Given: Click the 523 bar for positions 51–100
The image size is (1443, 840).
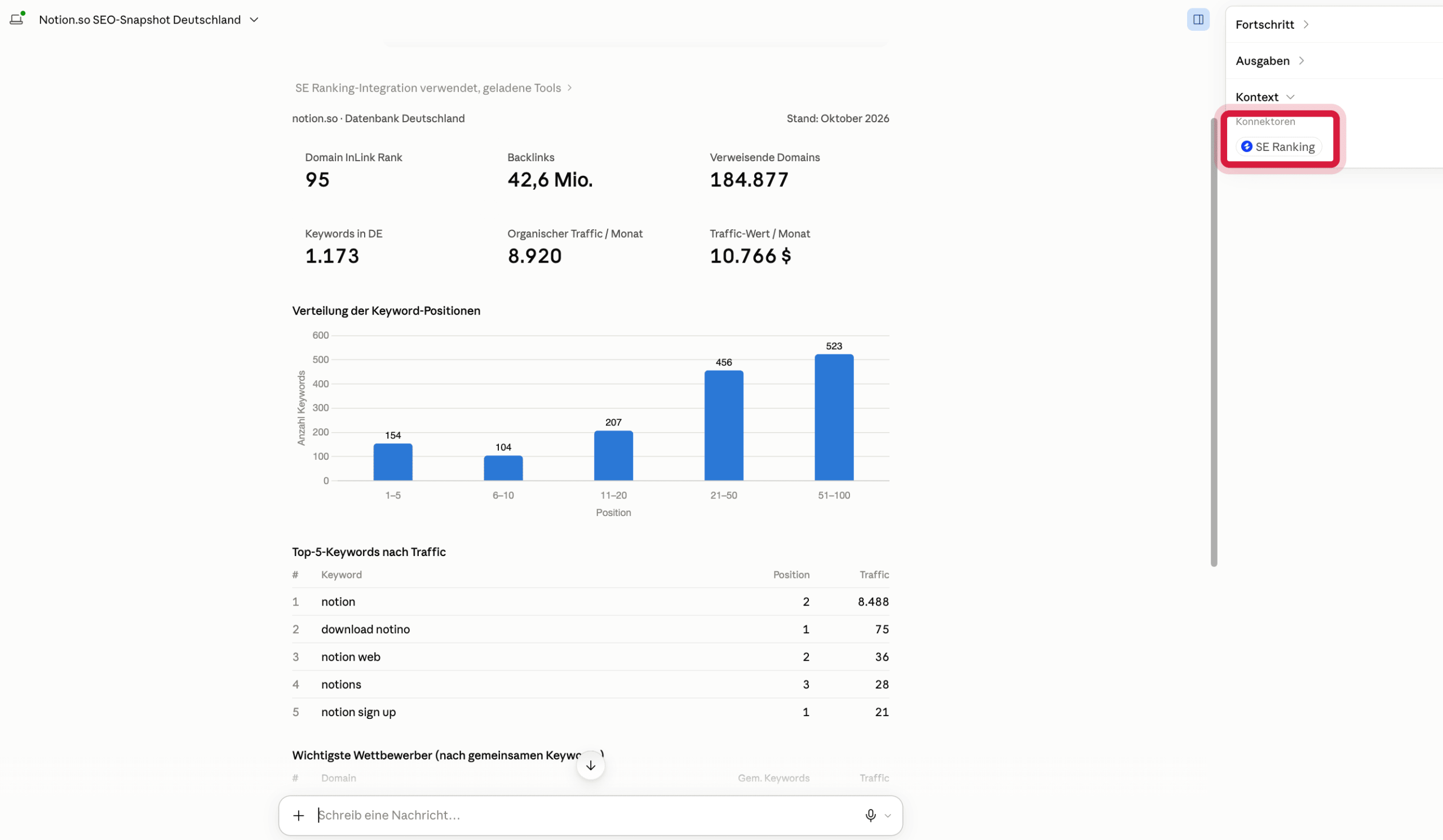Looking at the screenshot, I should [x=834, y=417].
